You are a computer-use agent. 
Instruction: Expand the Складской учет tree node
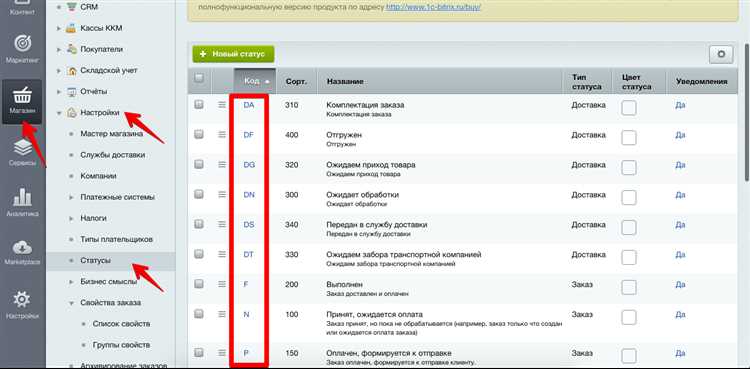(x=59, y=70)
